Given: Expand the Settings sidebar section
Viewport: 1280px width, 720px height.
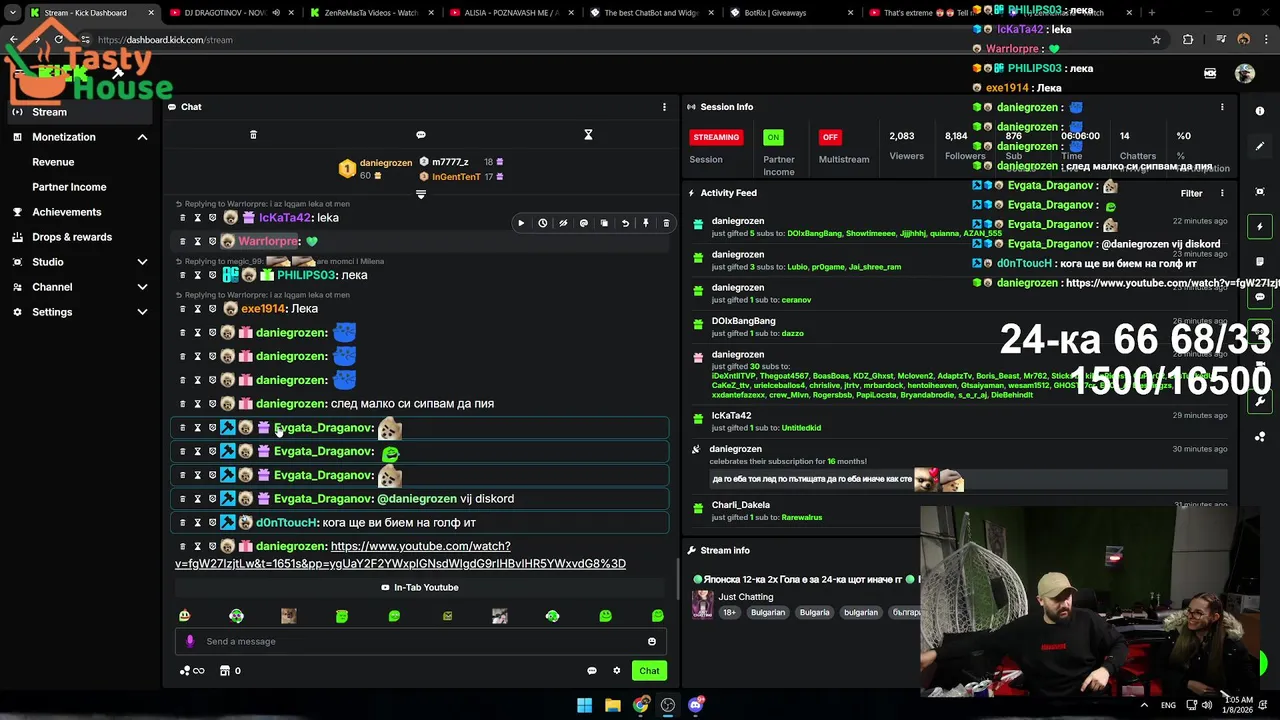Looking at the screenshot, I should click(142, 312).
